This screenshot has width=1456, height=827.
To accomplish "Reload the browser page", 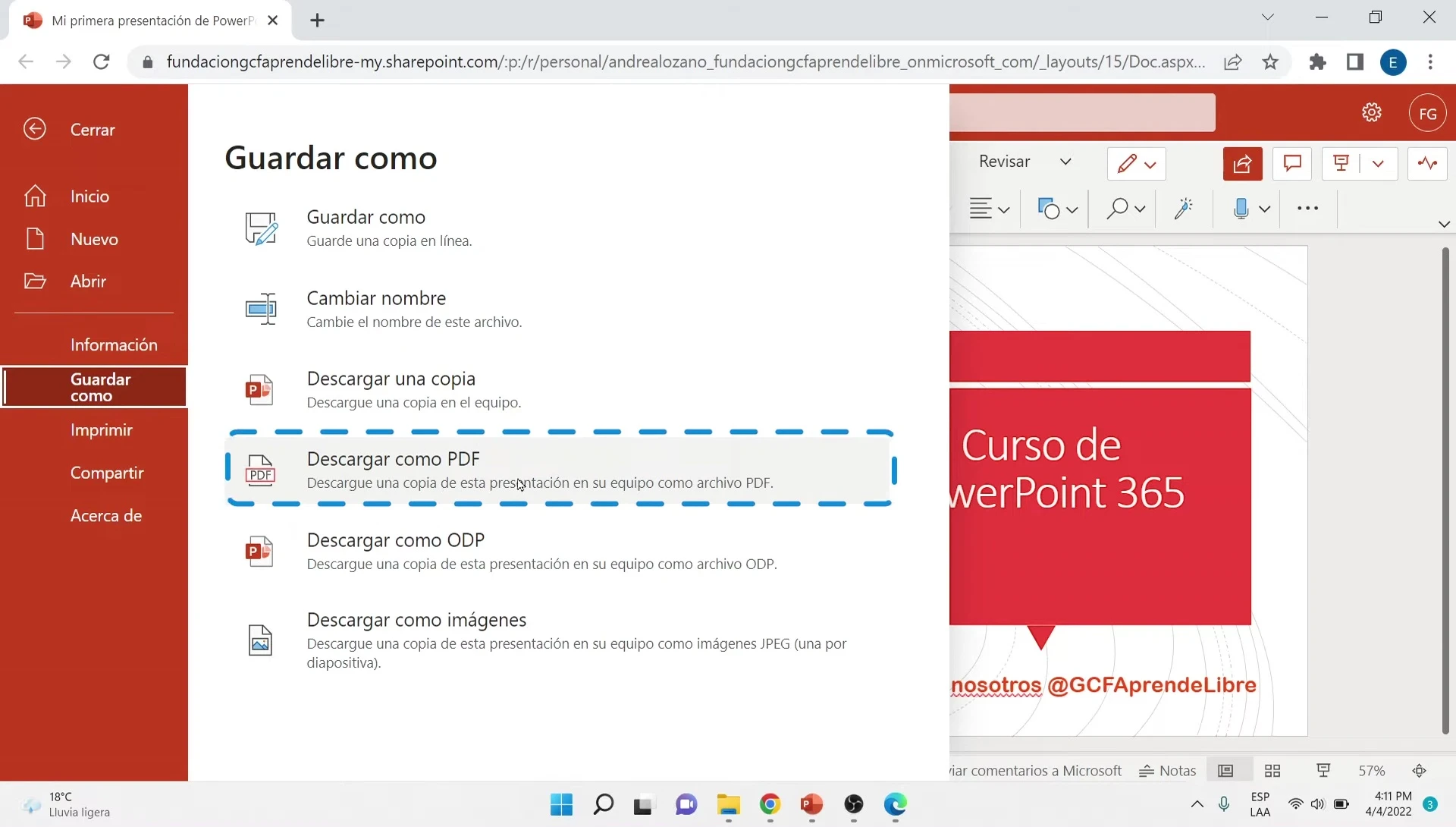I will 101,62.
